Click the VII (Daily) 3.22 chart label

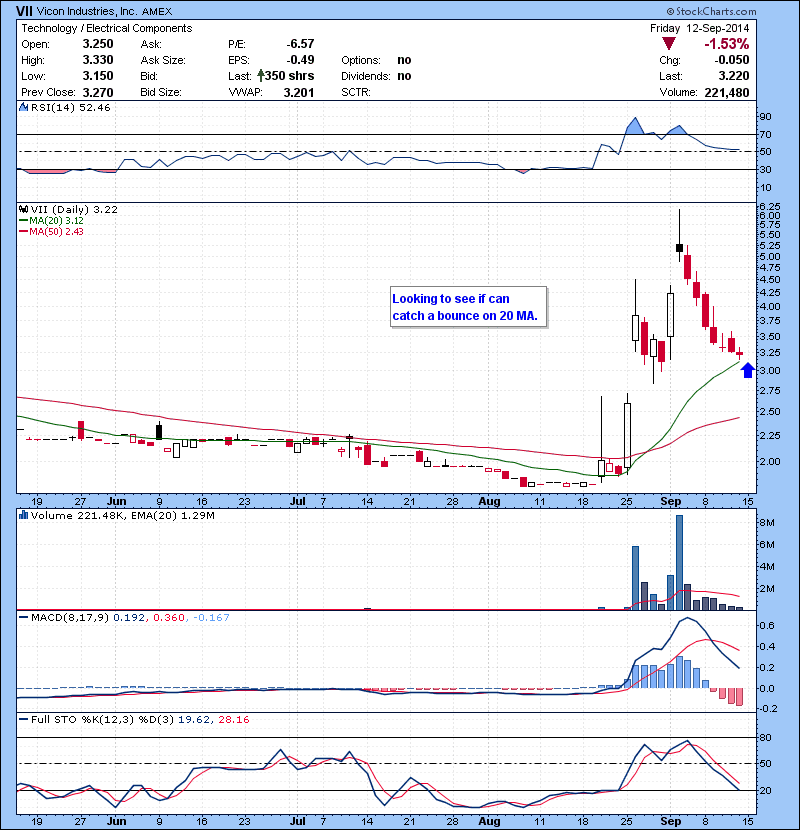point(74,210)
